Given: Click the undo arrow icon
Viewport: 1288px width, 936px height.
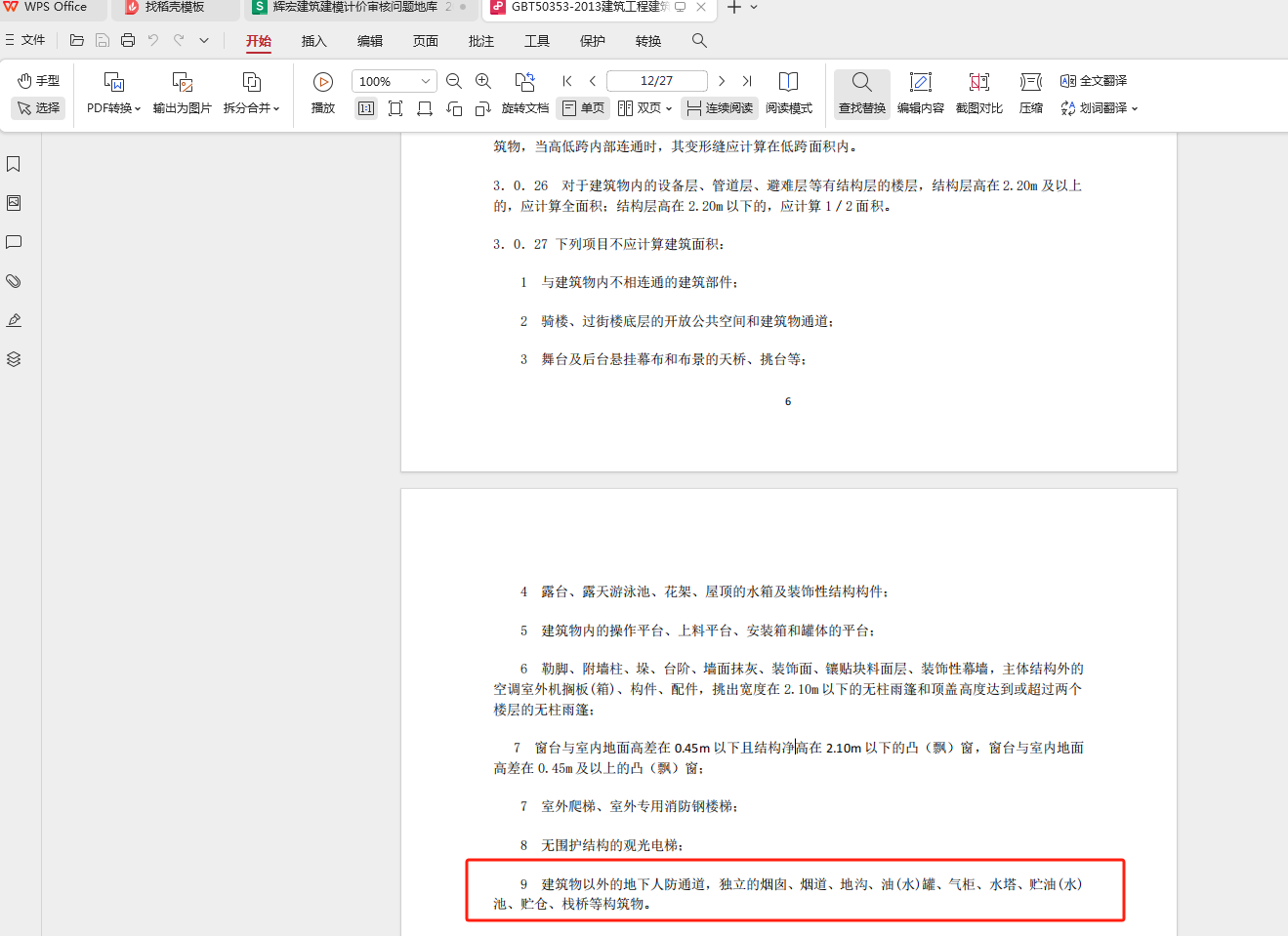Looking at the screenshot, I should coord(153,40).
